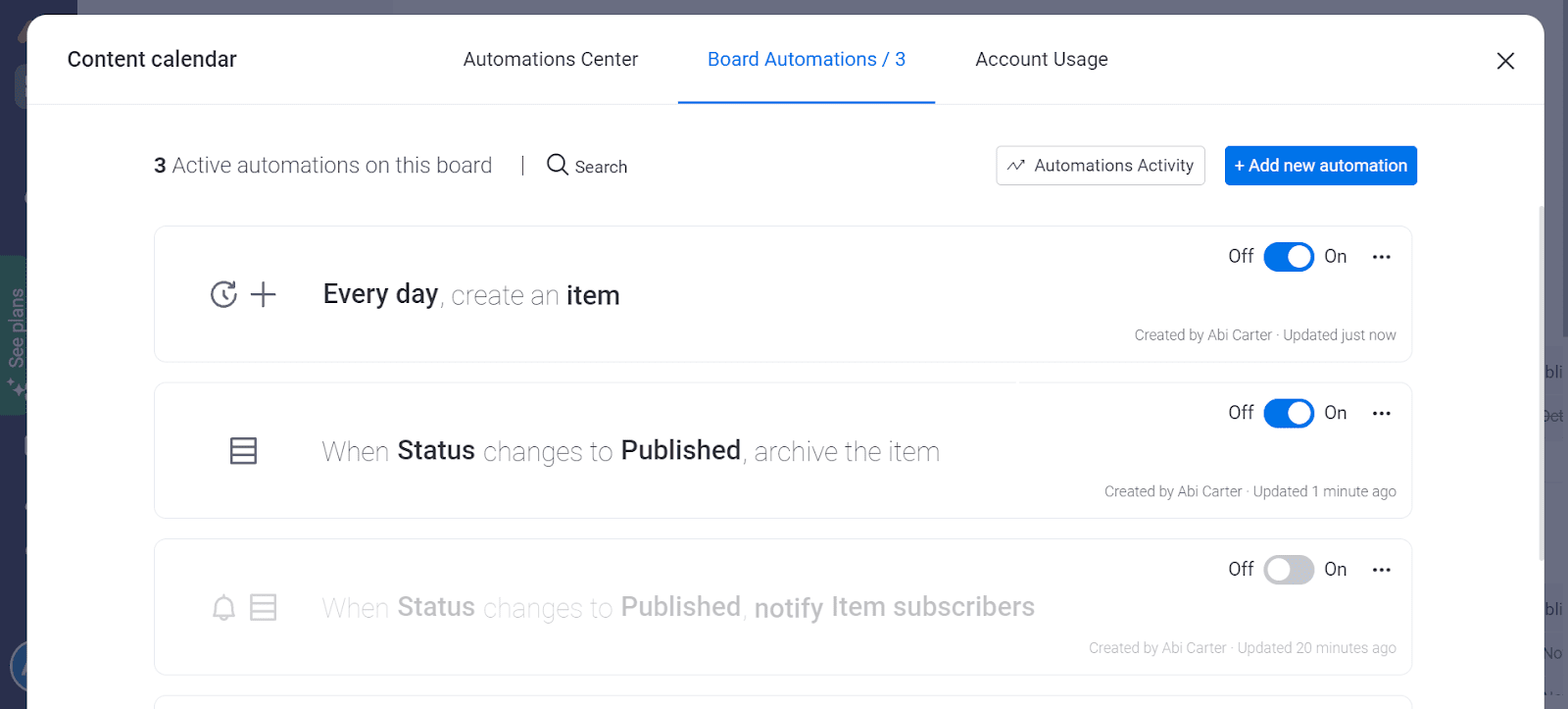The image size is (1568, 709).
Task: Click the plus icon on Every day automation
Action: point(263,294)
